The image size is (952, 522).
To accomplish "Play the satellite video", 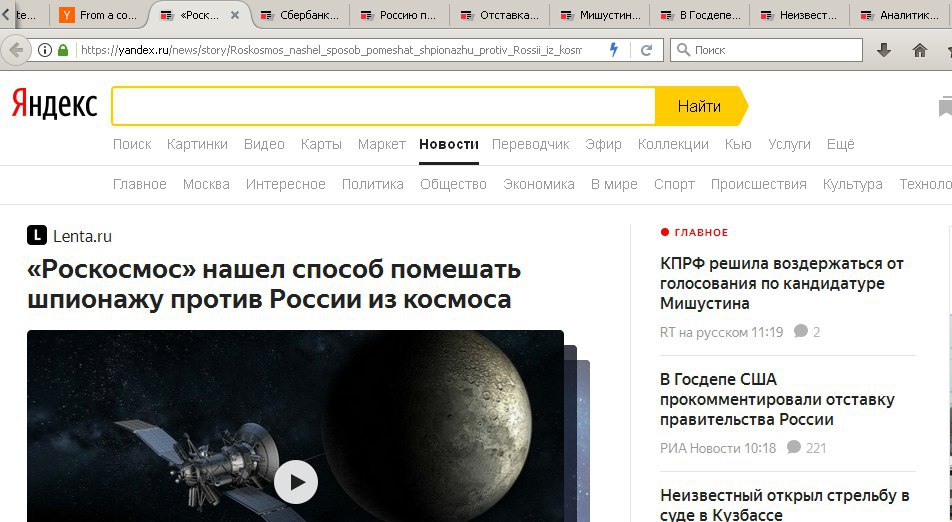I will [x=296, y=482].
